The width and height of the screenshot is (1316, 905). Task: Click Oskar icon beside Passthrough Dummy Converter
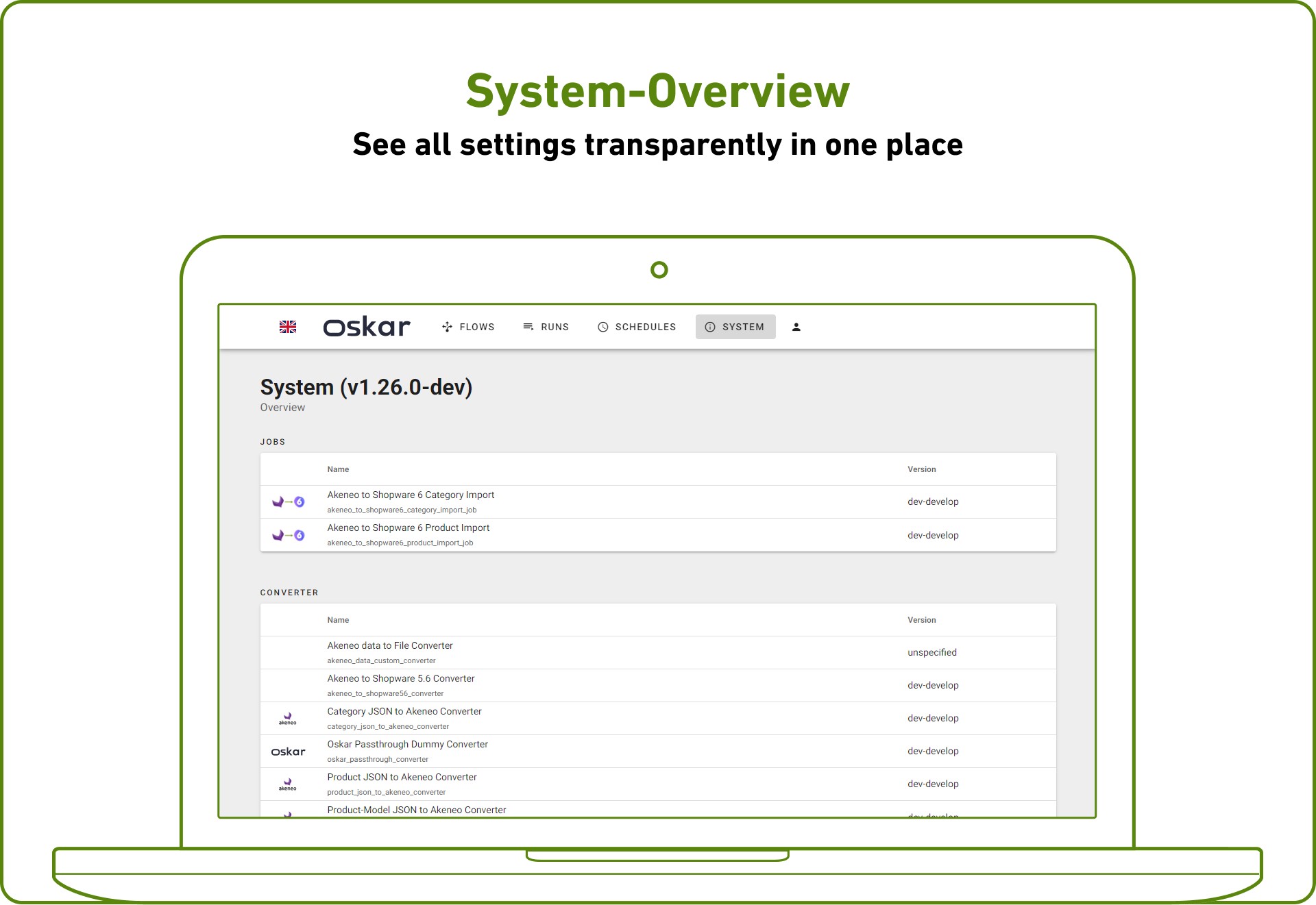[x=288, y=752]
